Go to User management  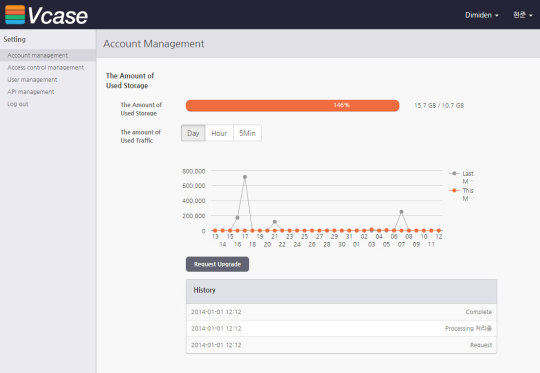click(x=32, y=80)
